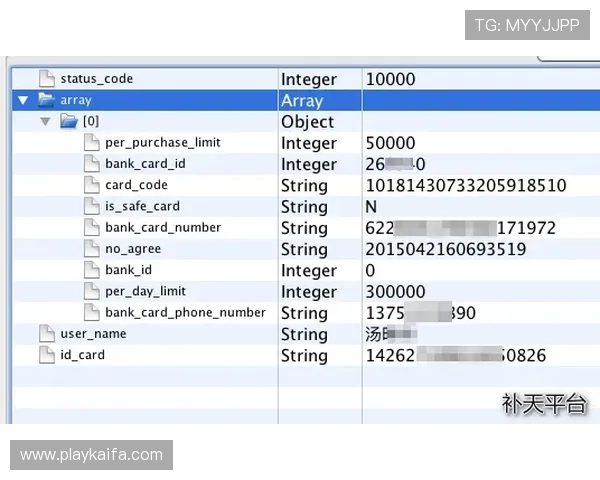The height and width of the screenshot is (480, 600).
Task: Select the bank_id entry in tree
Action: click(128, 270)
